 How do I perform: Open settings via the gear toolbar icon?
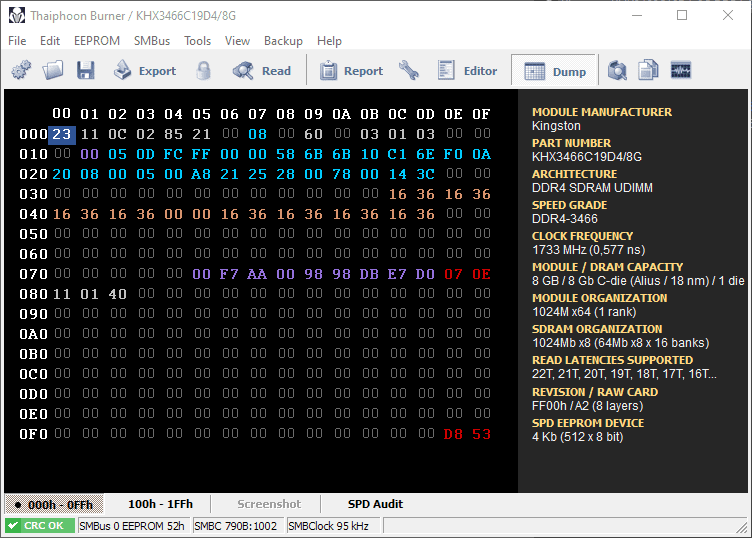[x=21, y=70]
